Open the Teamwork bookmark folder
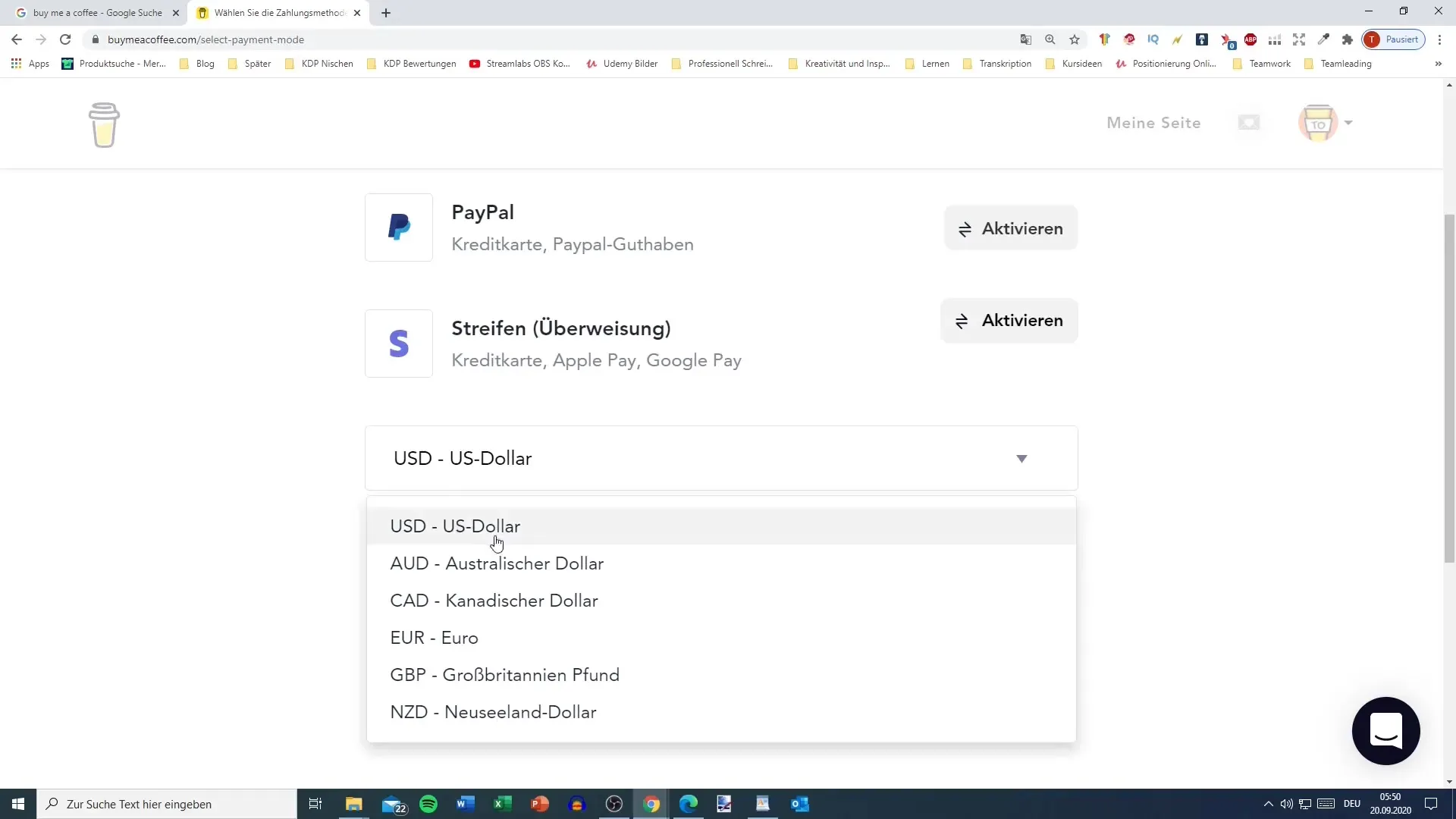The width and height of the screenshot is (1456, 819). (x=1262, y=64)
